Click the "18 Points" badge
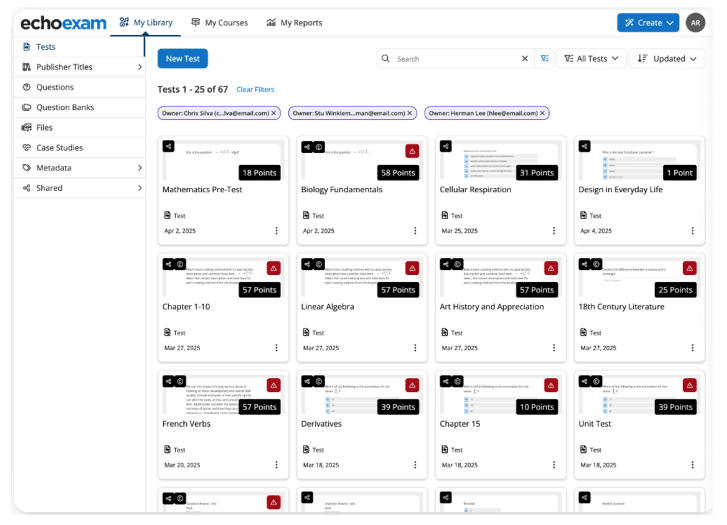Screen dimensions: 727x525 (x=259, y=173)
